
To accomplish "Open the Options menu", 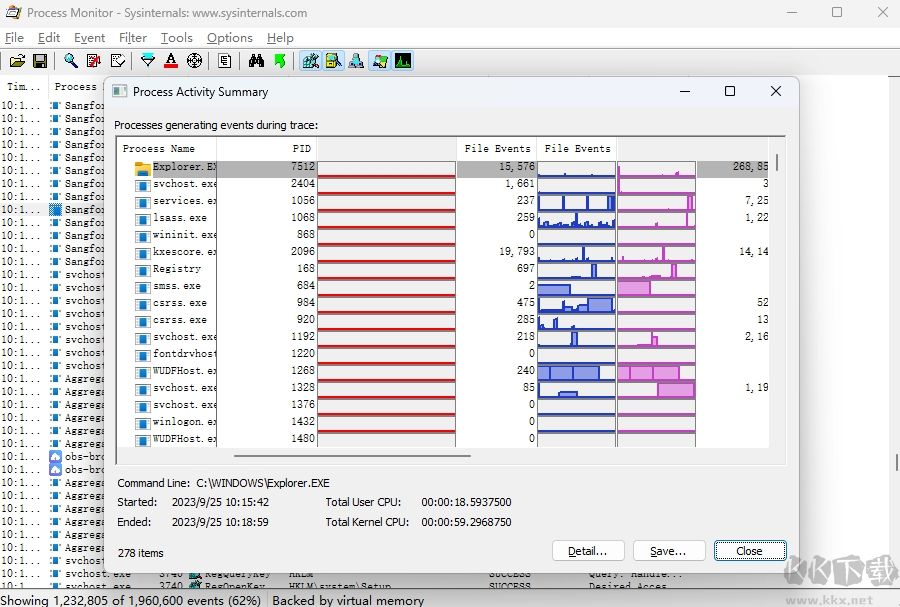I will (229, 38).
